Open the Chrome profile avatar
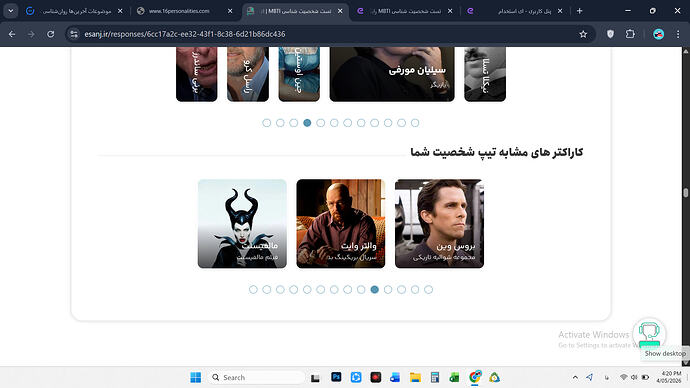690x388 pixels. 658,34
